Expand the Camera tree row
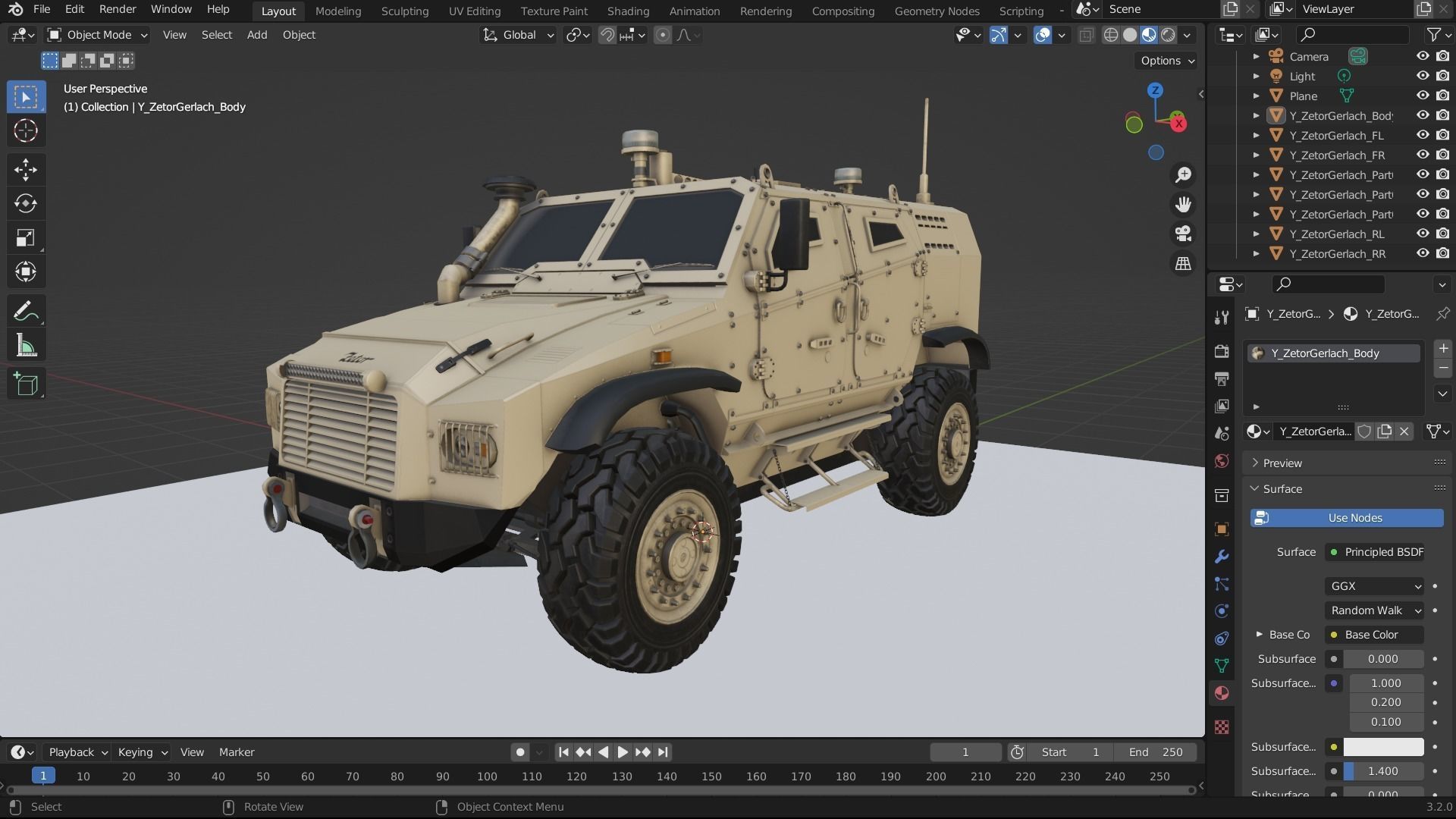 pyautogui.click(x=1257, y=56)
